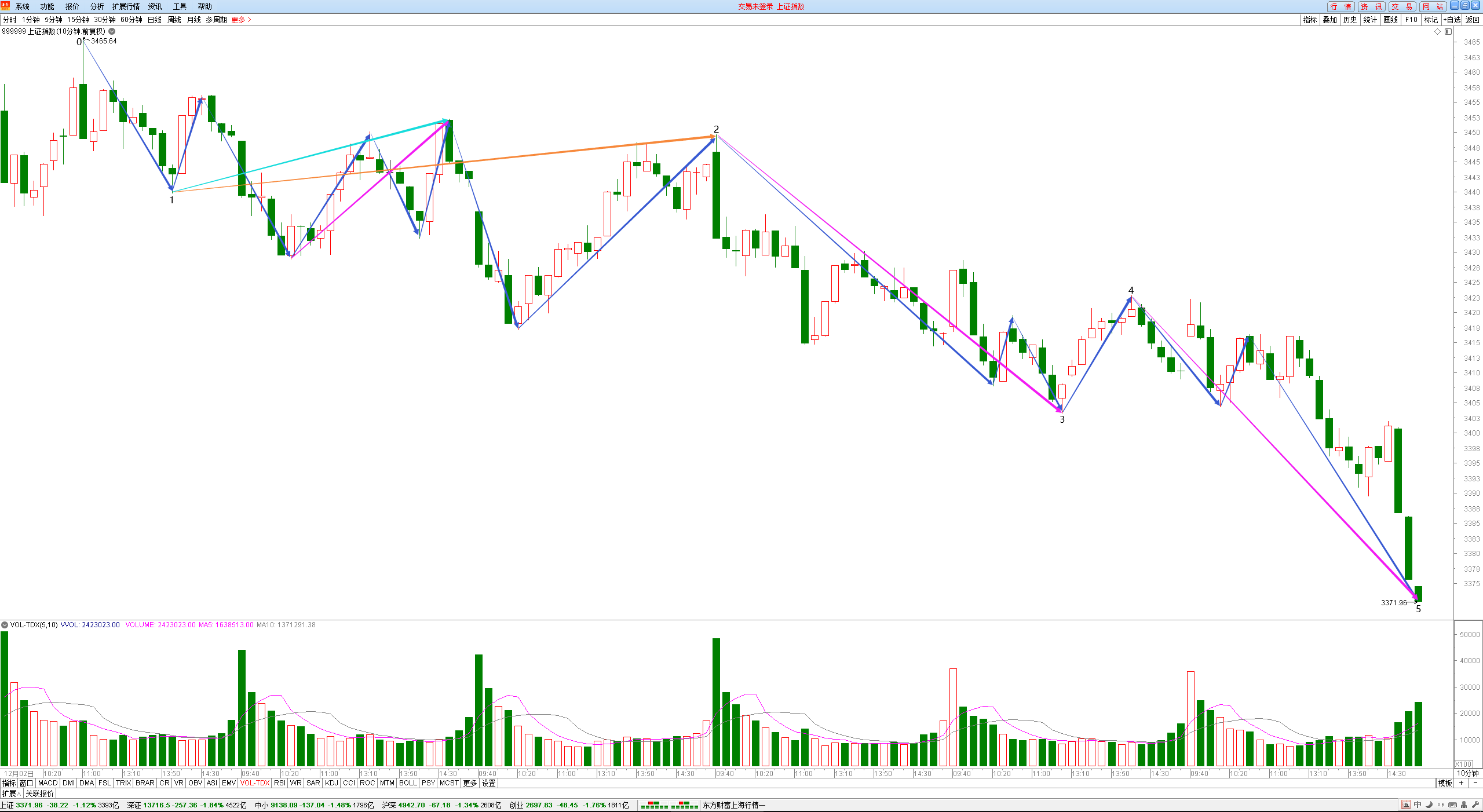Open the soft keyboard icon
The height and width of the screenshot is (812, 1483).
pyautogui.click(x=1452, y=805)
